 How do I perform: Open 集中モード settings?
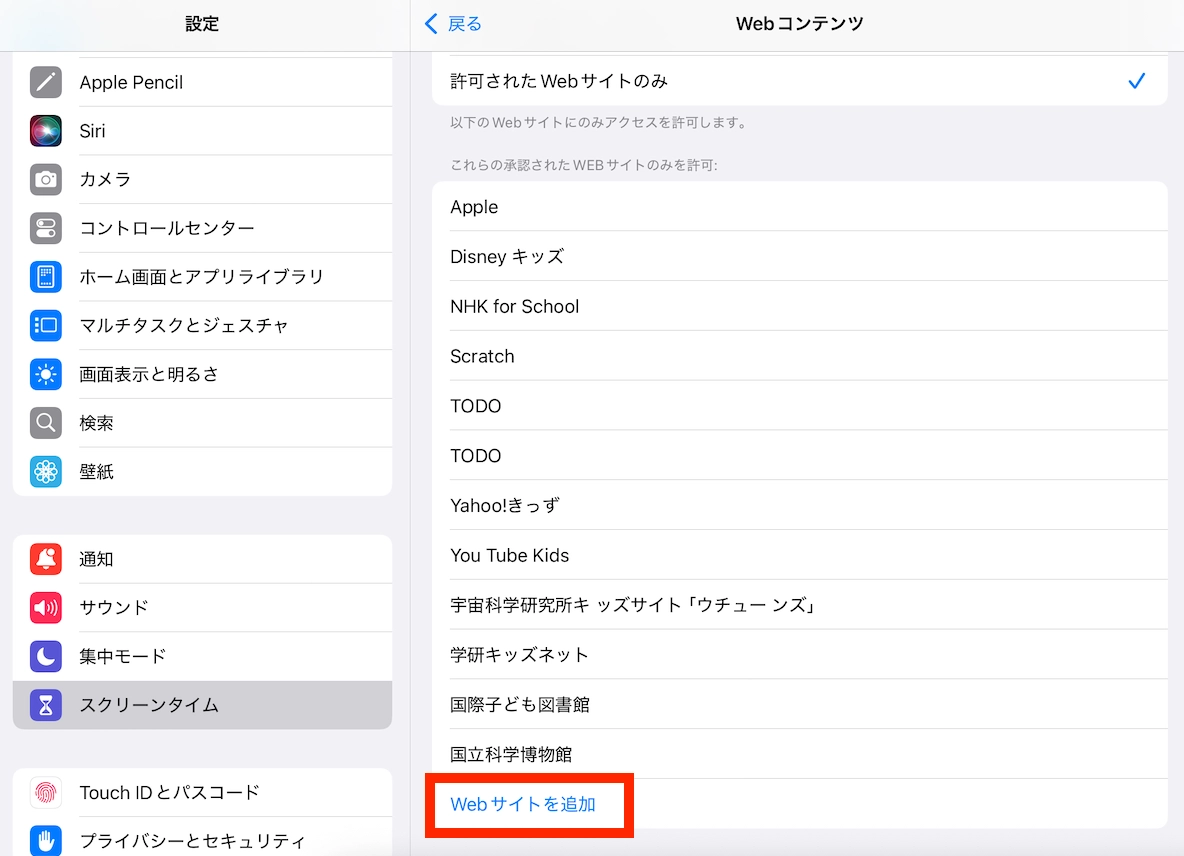coord(202,657)
